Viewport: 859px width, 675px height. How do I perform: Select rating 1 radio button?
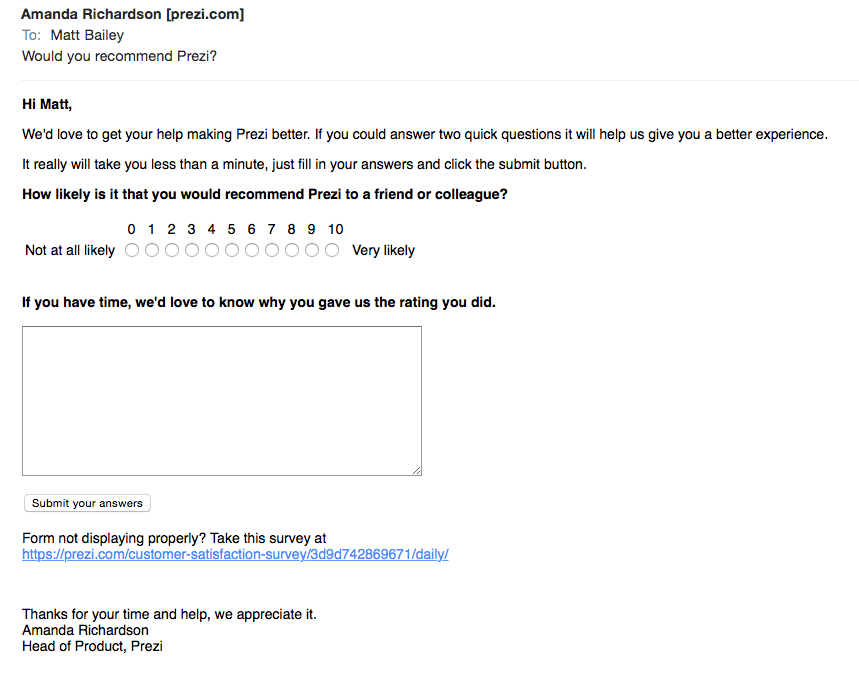(152, 250)
